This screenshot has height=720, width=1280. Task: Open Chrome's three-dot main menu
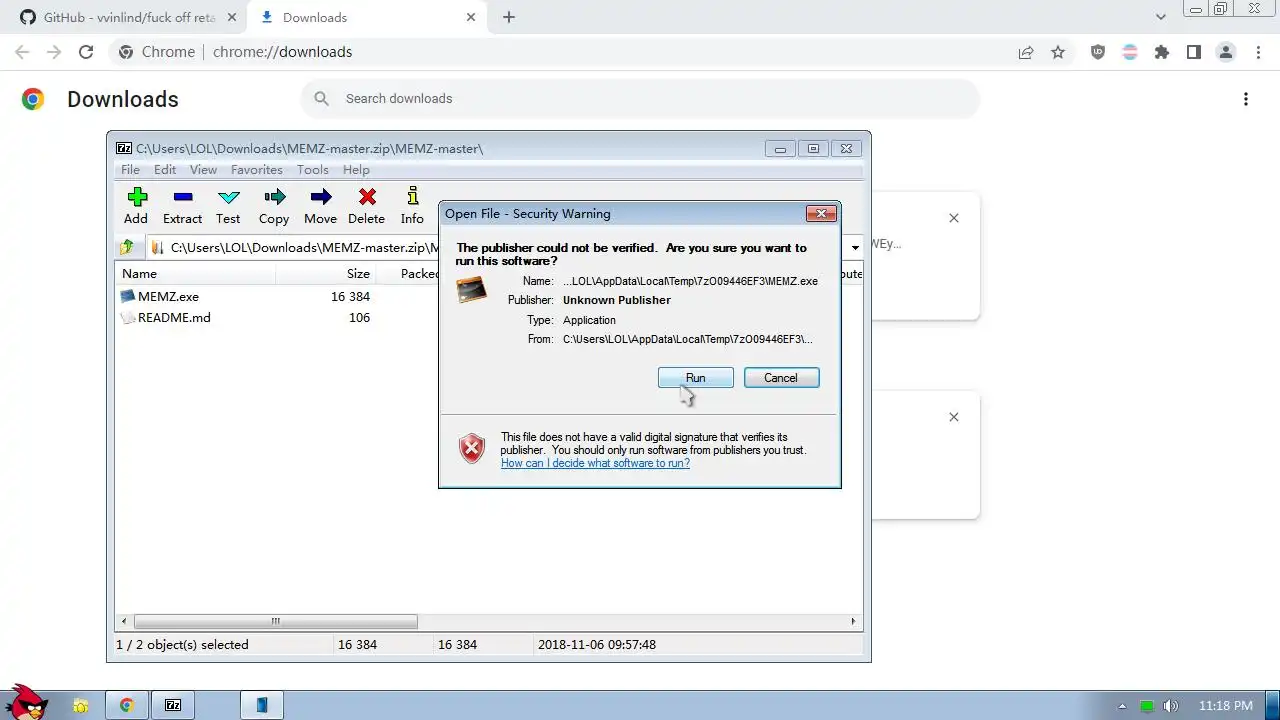pos(1257,52)
